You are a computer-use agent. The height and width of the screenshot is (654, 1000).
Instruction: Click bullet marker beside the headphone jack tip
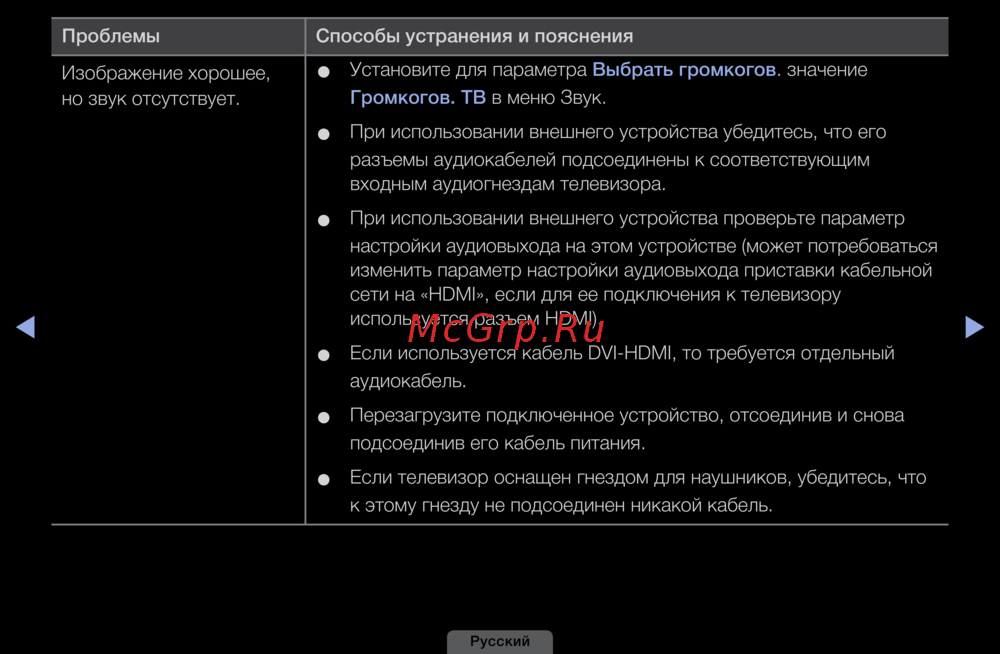(x=324, y=480)
